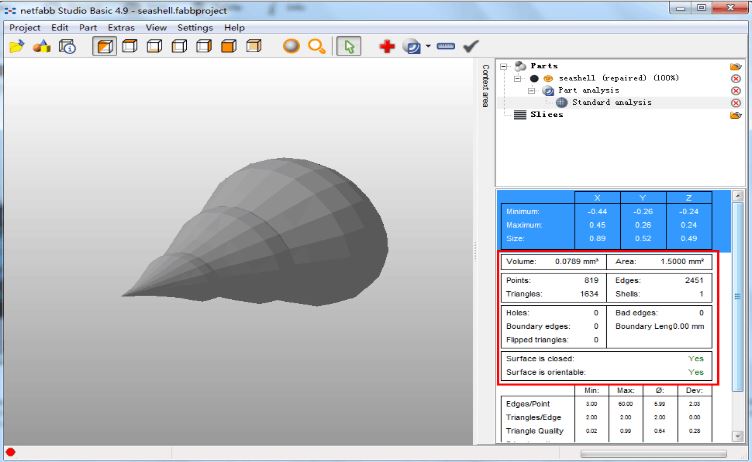Pick the mostly white cube view icon
This screenshot has height=462, width=752.
coord(179,46)
